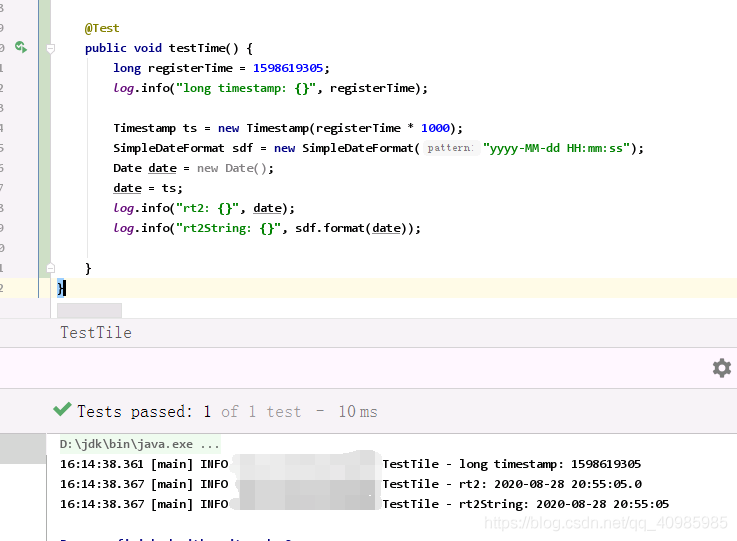Screen dimensions: 737x541
Task: Click the fold end marker at method closing brace
Action: tap(50, 268)
